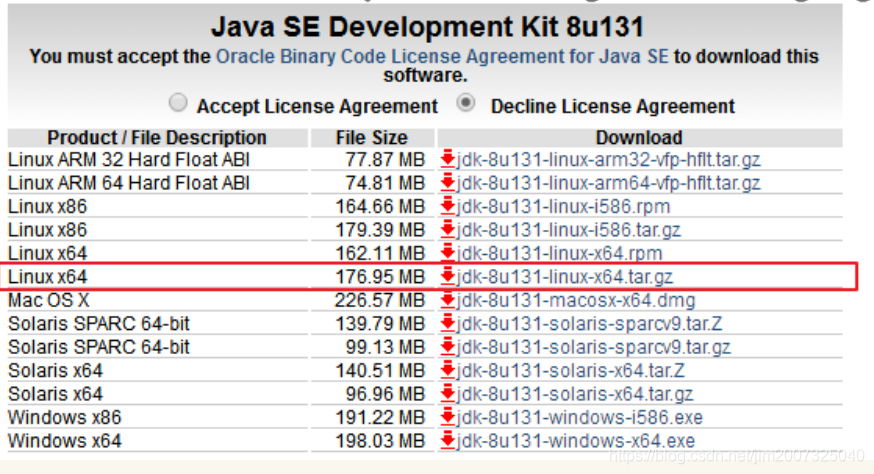Download jdk-8u131-solaris-sparcv9.tar.Z
The height and width of the screenshot is (474, 874).
point(589,324)
